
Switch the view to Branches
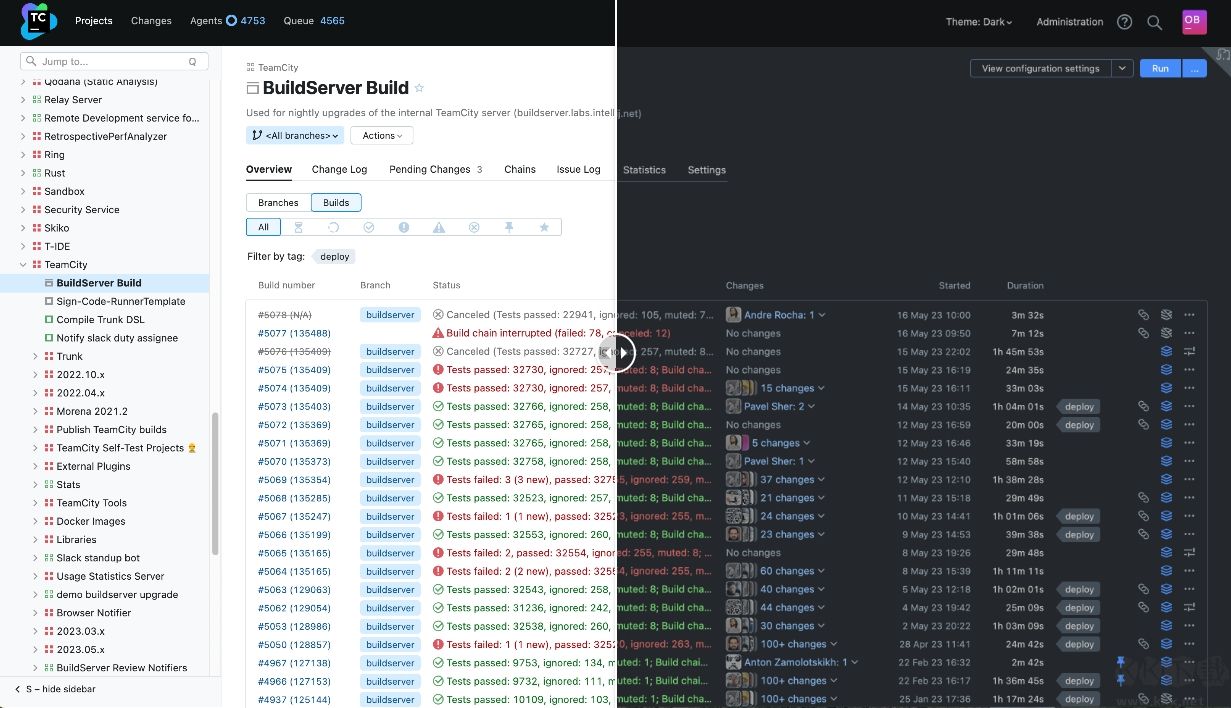pos(278,202)
